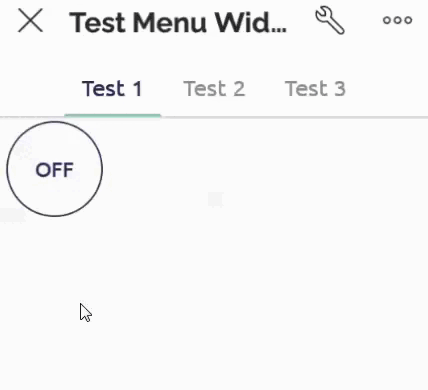Select the Test 1 tab
The width and height of the screenshot is (428, 390).
[x=112, y=89]
